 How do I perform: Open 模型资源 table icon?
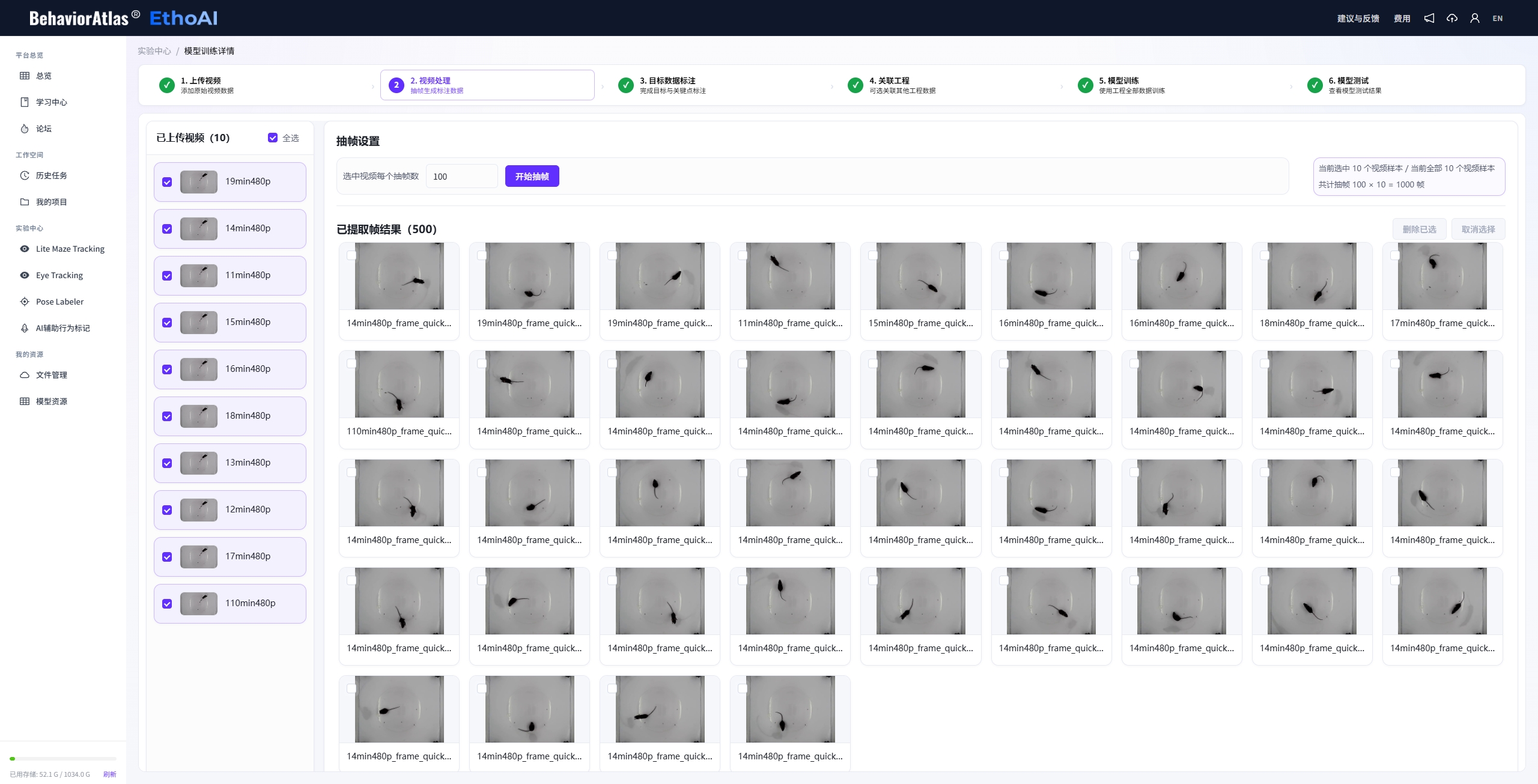coord(25,401)
